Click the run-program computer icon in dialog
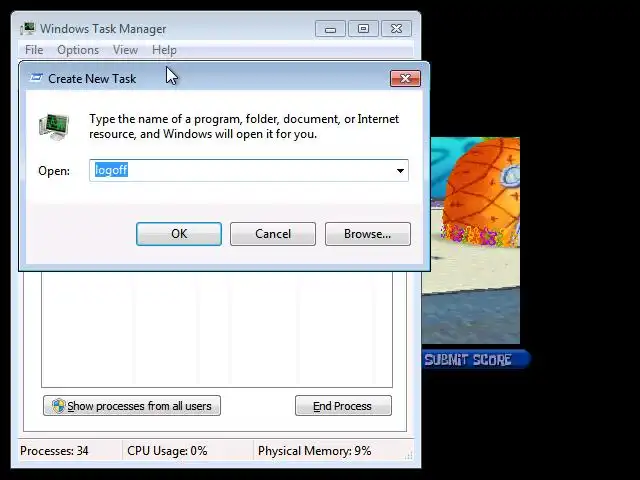 click(x=54, y=127)
